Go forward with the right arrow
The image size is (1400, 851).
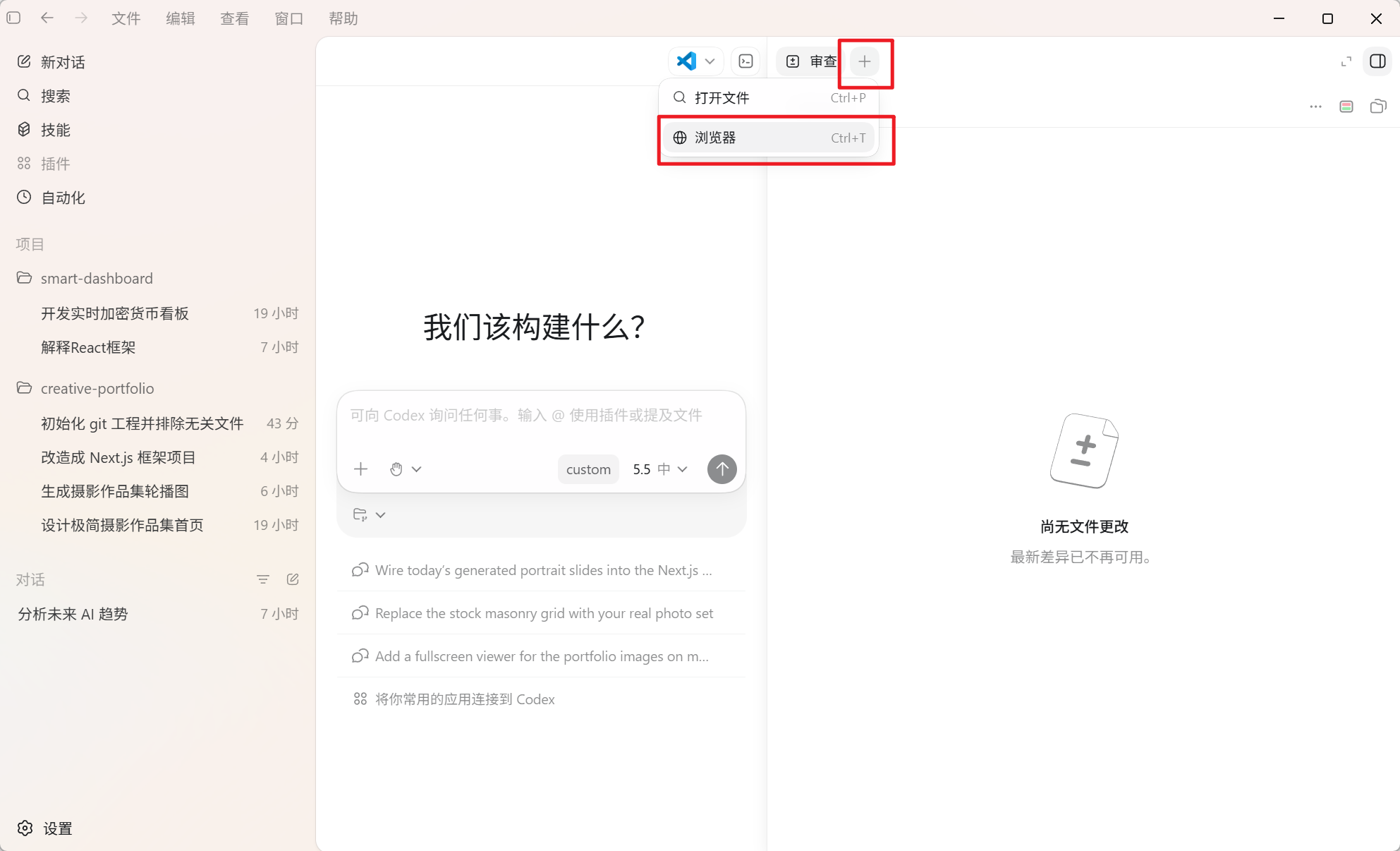pos(81,18)
